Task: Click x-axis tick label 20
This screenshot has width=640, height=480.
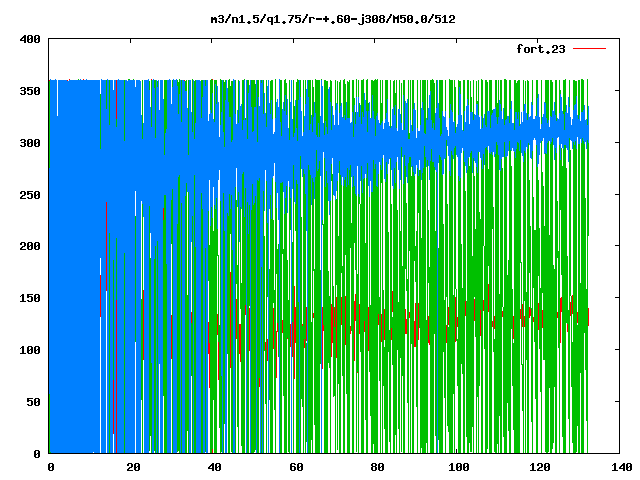Action: (x=133, y=467)
